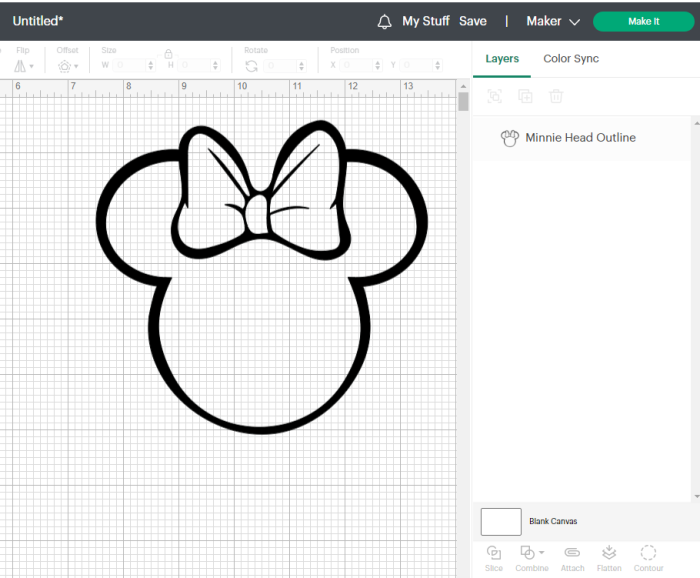The height and width of the screenshot is (578, 700).
Task: Switch to the Layers tab
Action: [x=502, y=58]
